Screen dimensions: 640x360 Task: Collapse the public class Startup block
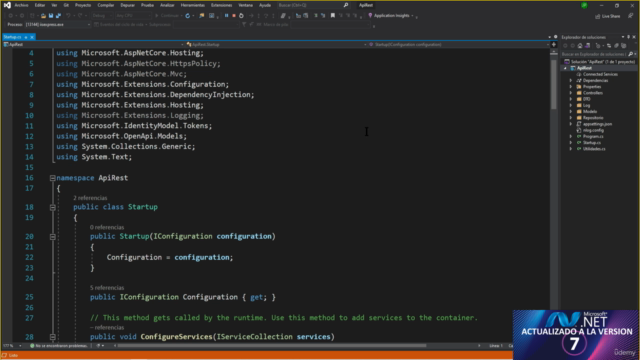[x=53, y=207]
